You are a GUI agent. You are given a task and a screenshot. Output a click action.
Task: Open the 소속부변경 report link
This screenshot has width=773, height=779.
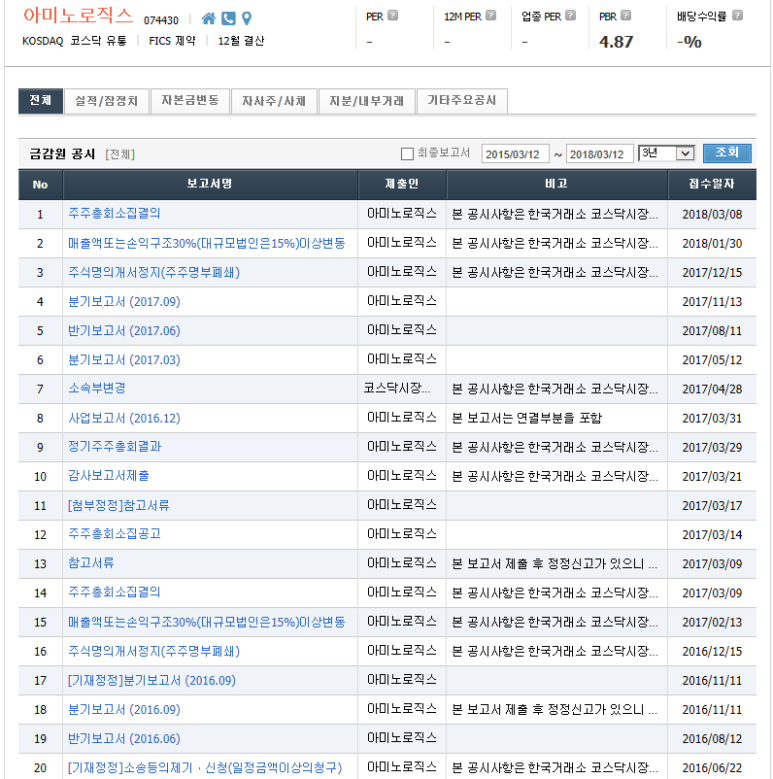coord(96,389)
